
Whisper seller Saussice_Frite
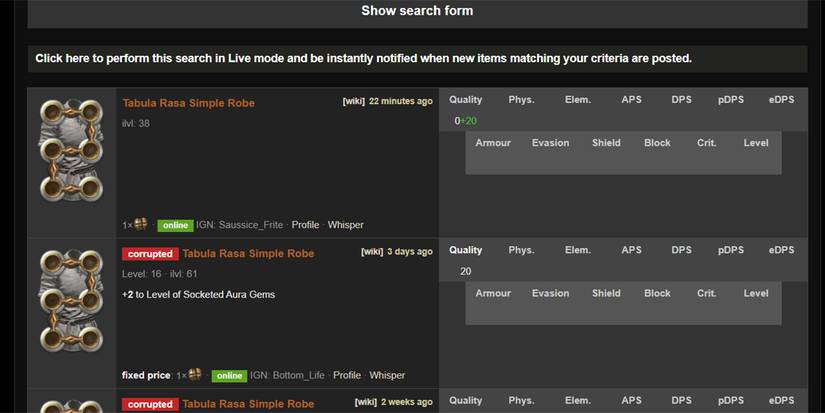coord(346,225)
